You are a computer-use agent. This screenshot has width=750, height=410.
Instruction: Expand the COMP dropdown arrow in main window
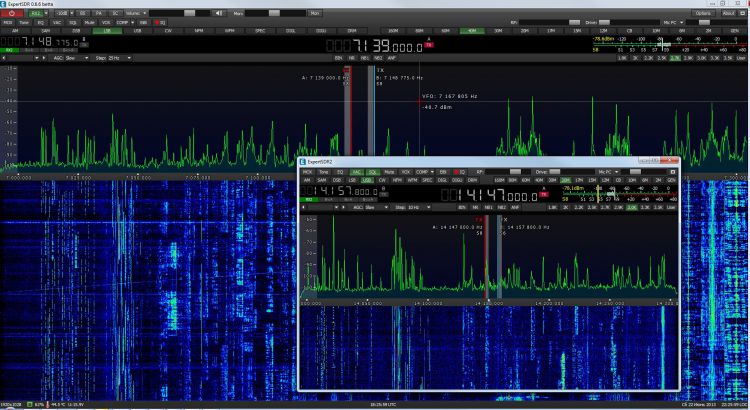(132, 22)
